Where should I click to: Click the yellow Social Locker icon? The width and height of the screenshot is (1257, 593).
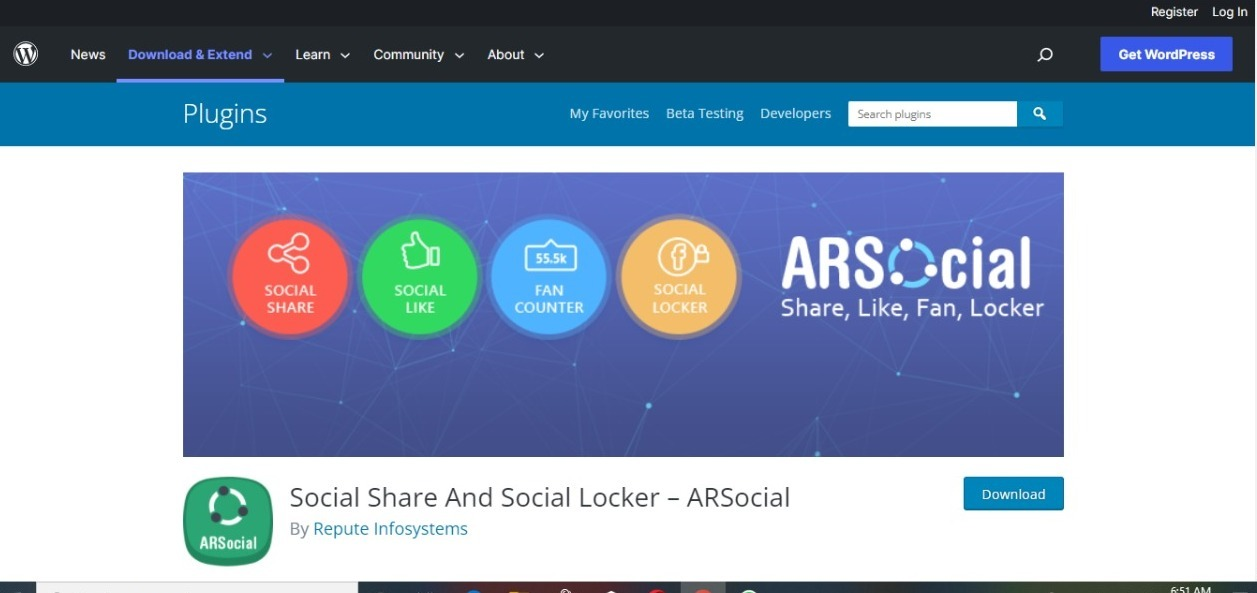(679, 277)
